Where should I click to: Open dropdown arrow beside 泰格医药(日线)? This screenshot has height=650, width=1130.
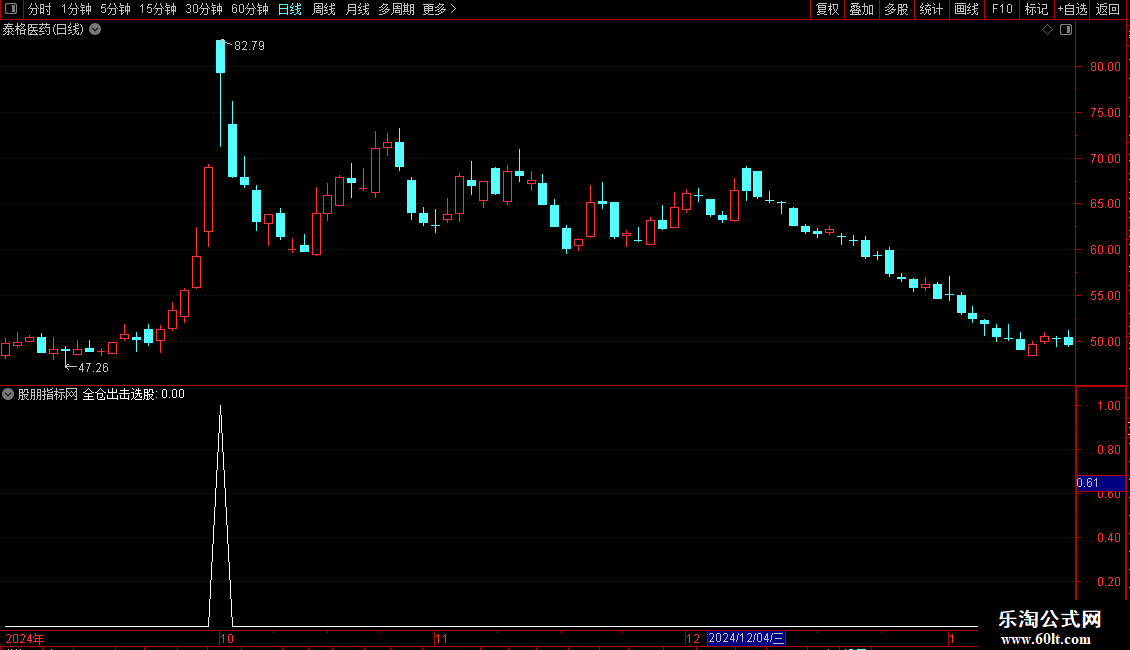95,30
